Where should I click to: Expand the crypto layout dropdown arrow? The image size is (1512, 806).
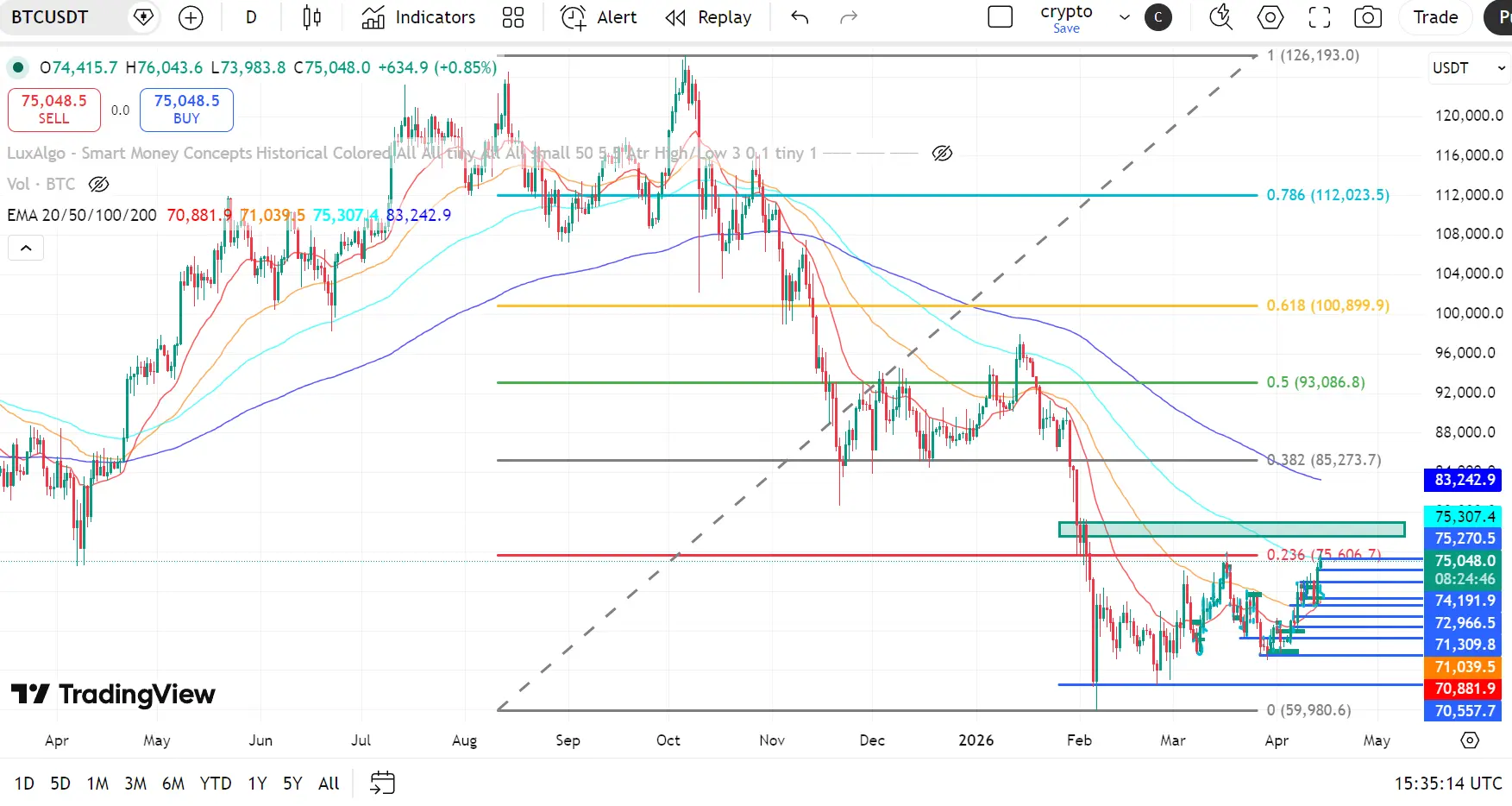click(1124, 17)
